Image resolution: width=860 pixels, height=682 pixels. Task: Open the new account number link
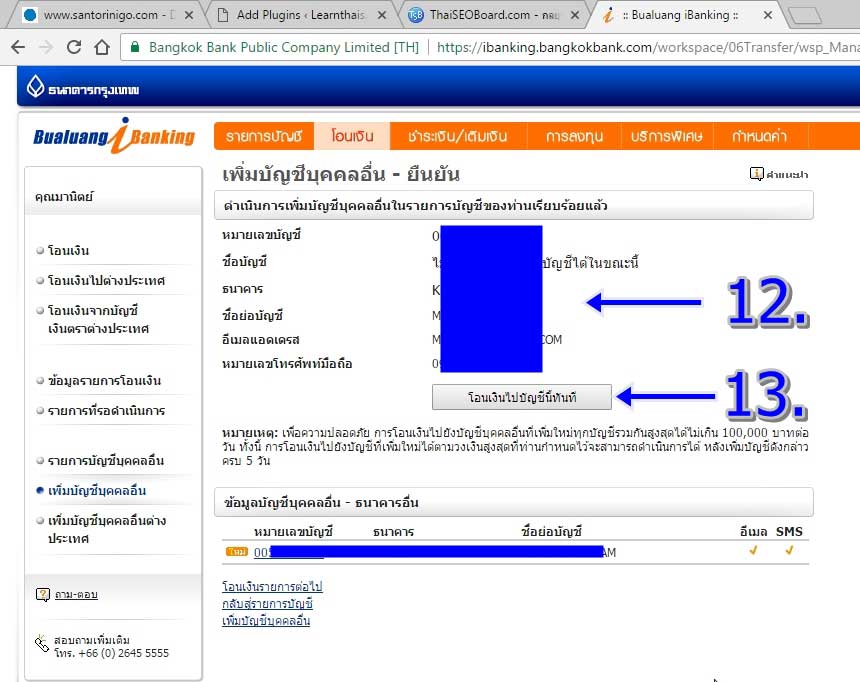point(289,553)
